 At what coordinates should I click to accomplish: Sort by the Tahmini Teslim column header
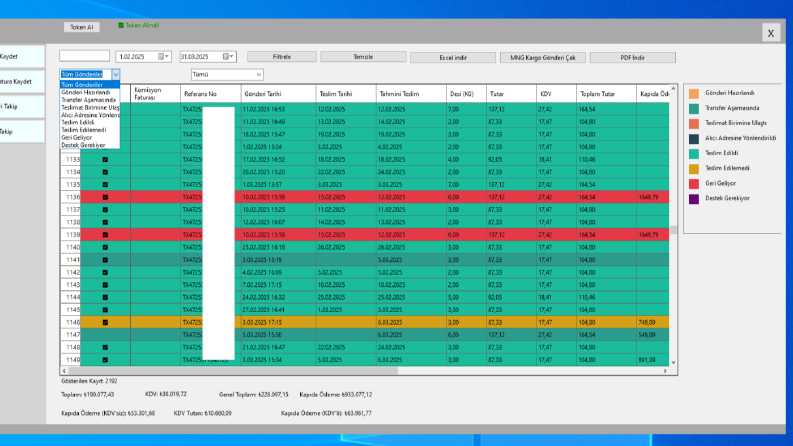pyautogui.click(x=411, y=94)
